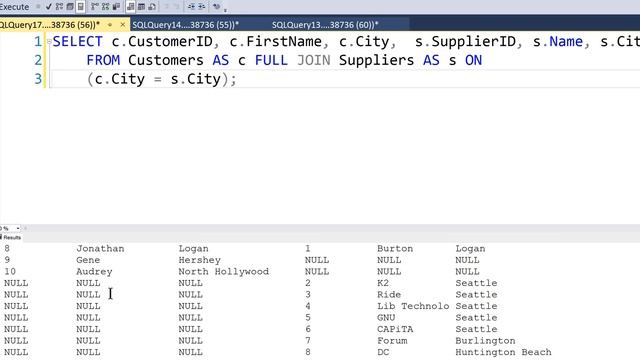Place cursor at (c.City = s.City); line

(162, 79)
